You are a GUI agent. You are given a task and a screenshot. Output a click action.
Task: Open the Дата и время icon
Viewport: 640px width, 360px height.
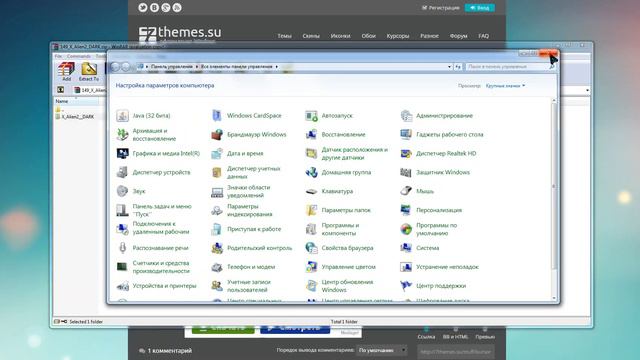(217, 153)
